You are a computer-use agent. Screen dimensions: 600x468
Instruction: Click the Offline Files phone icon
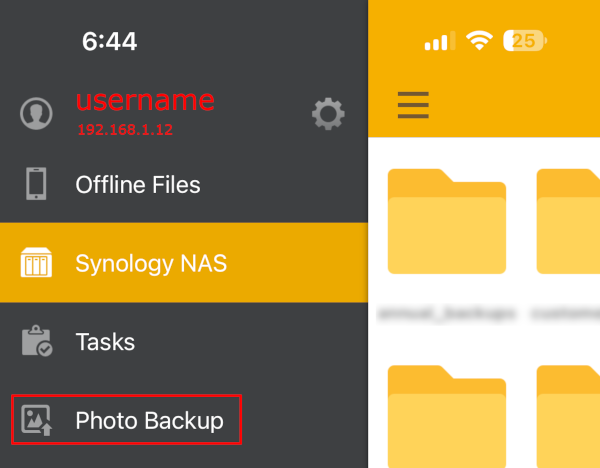pos(36,185)
